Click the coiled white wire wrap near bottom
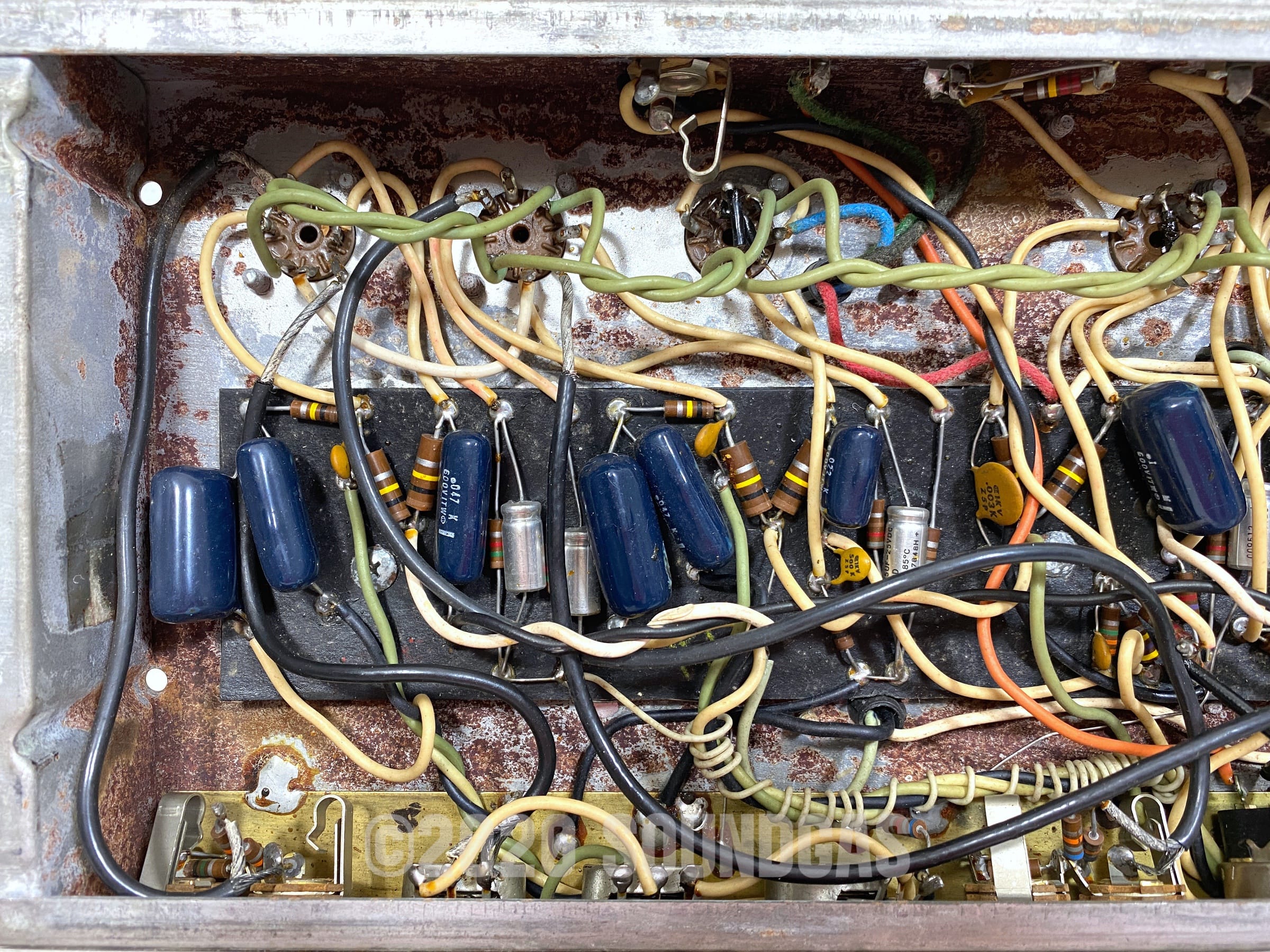The width and height of the screenshot is (1270, 952). coord(712,750)
